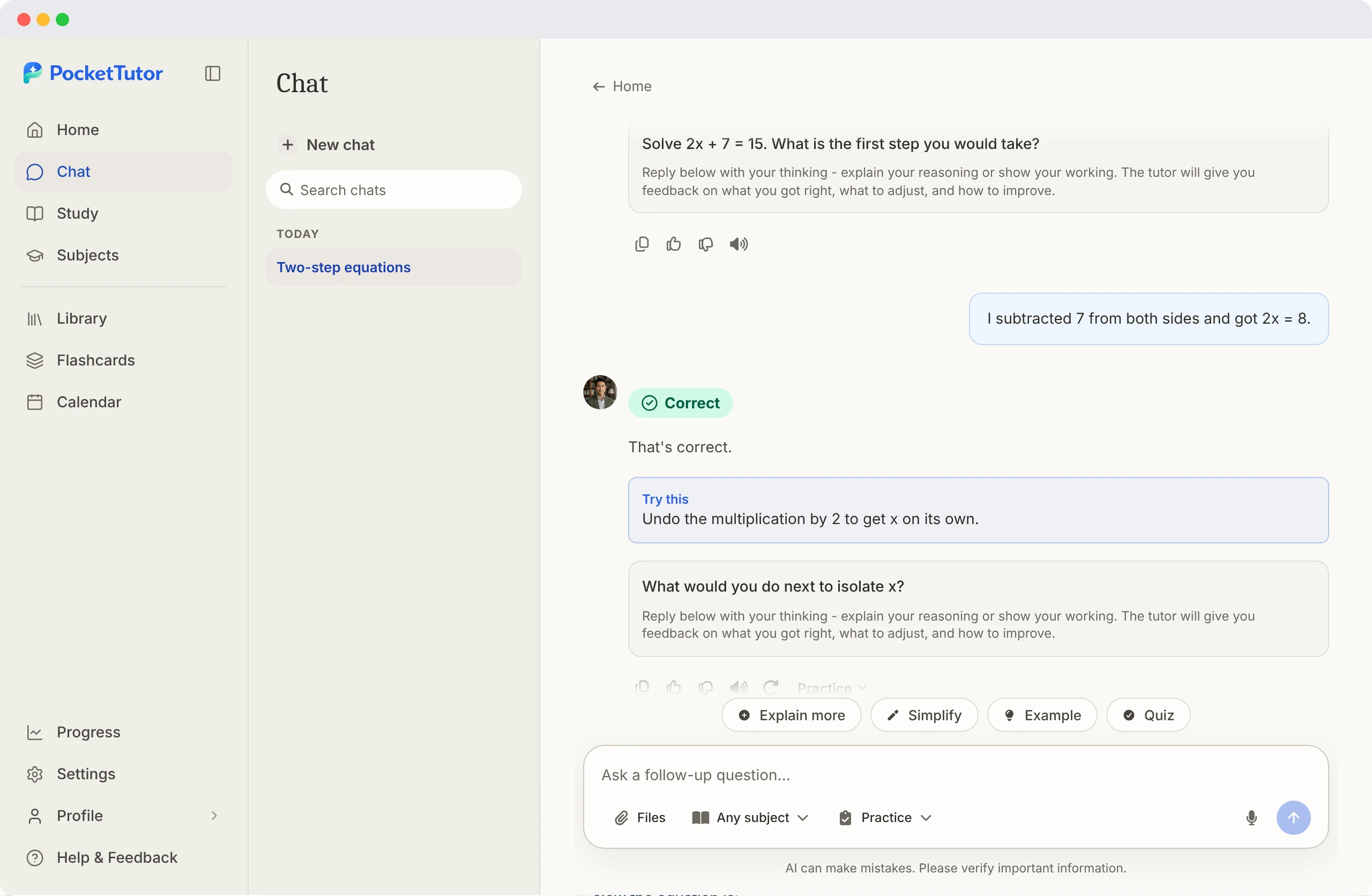1372x896 pixels.
Task: Open the Library page
Action: click(x=123, y=318)
